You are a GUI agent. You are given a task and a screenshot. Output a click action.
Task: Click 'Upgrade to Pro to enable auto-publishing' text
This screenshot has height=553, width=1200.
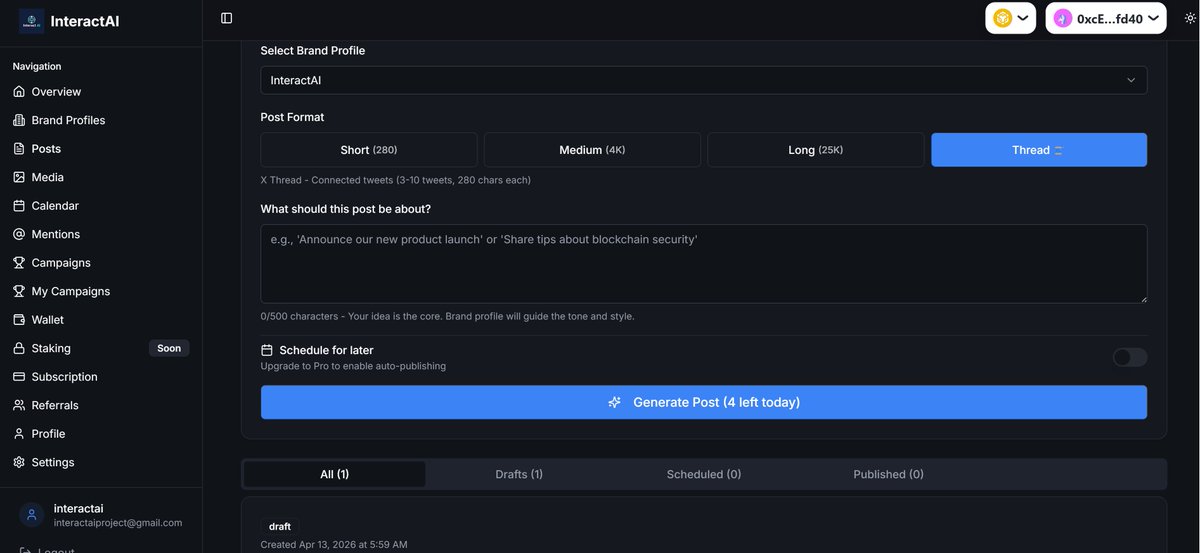(353, 366)
